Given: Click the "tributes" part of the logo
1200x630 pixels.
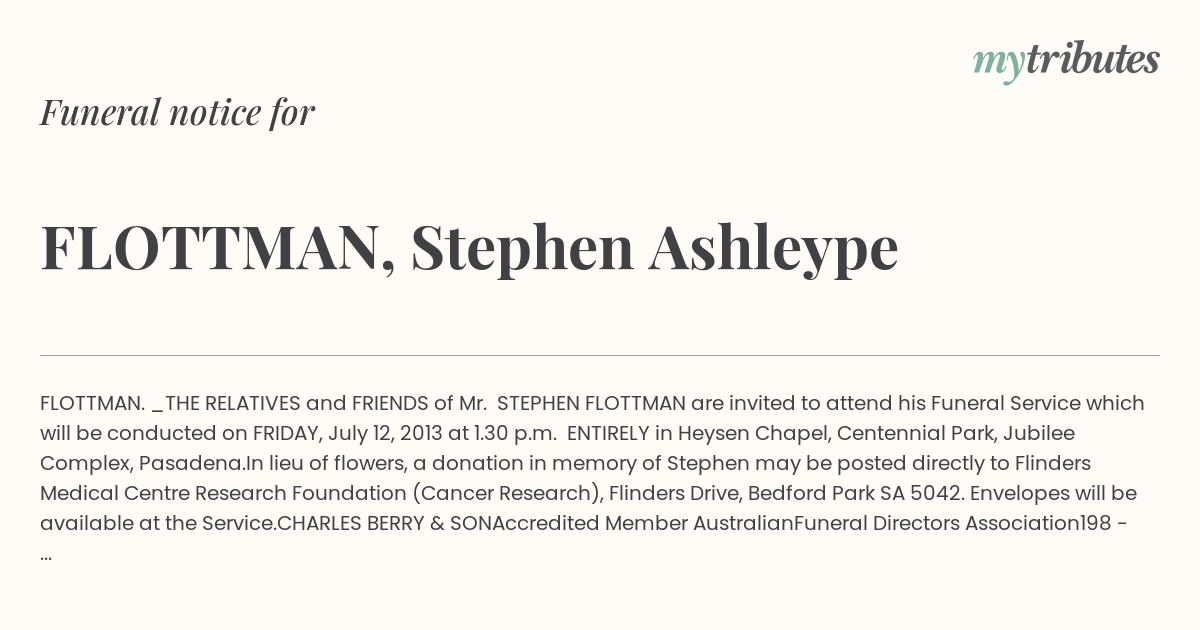Looking at the screenshot, I should pos(1092,60).
